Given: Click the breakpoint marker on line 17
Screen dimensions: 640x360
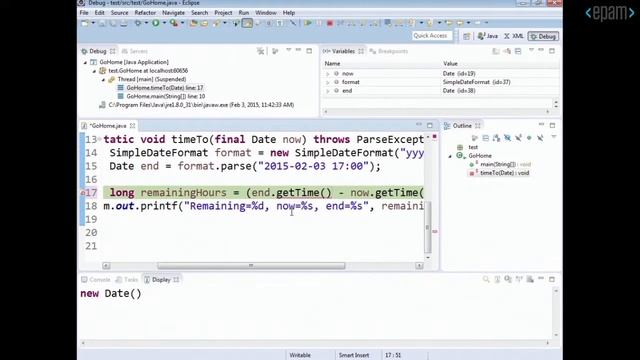Looking at the screenshot, I should point(82,193).
